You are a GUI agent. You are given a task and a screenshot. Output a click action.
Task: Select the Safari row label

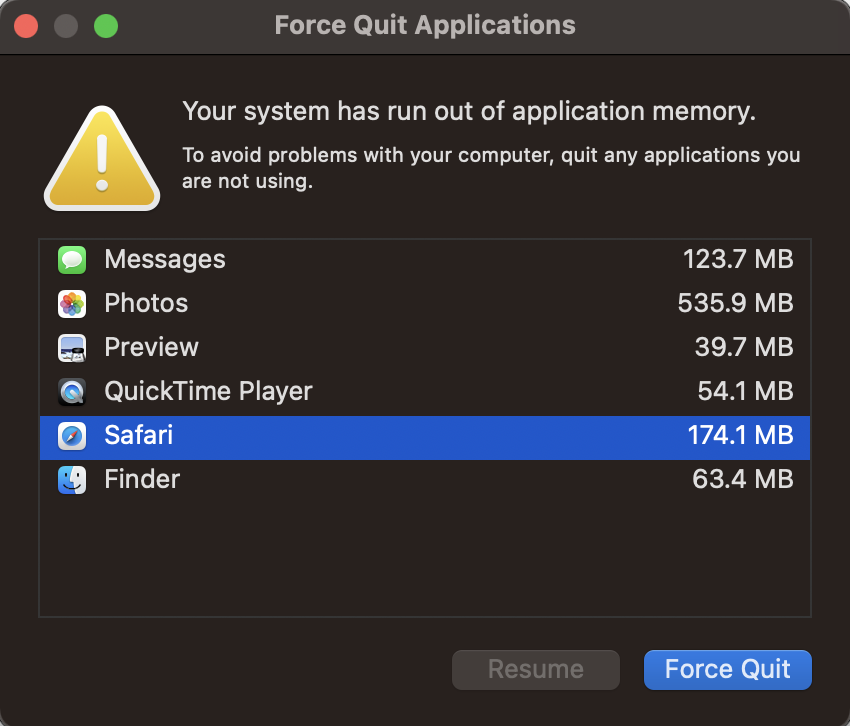pyautogui.click(x=139, y=435)
